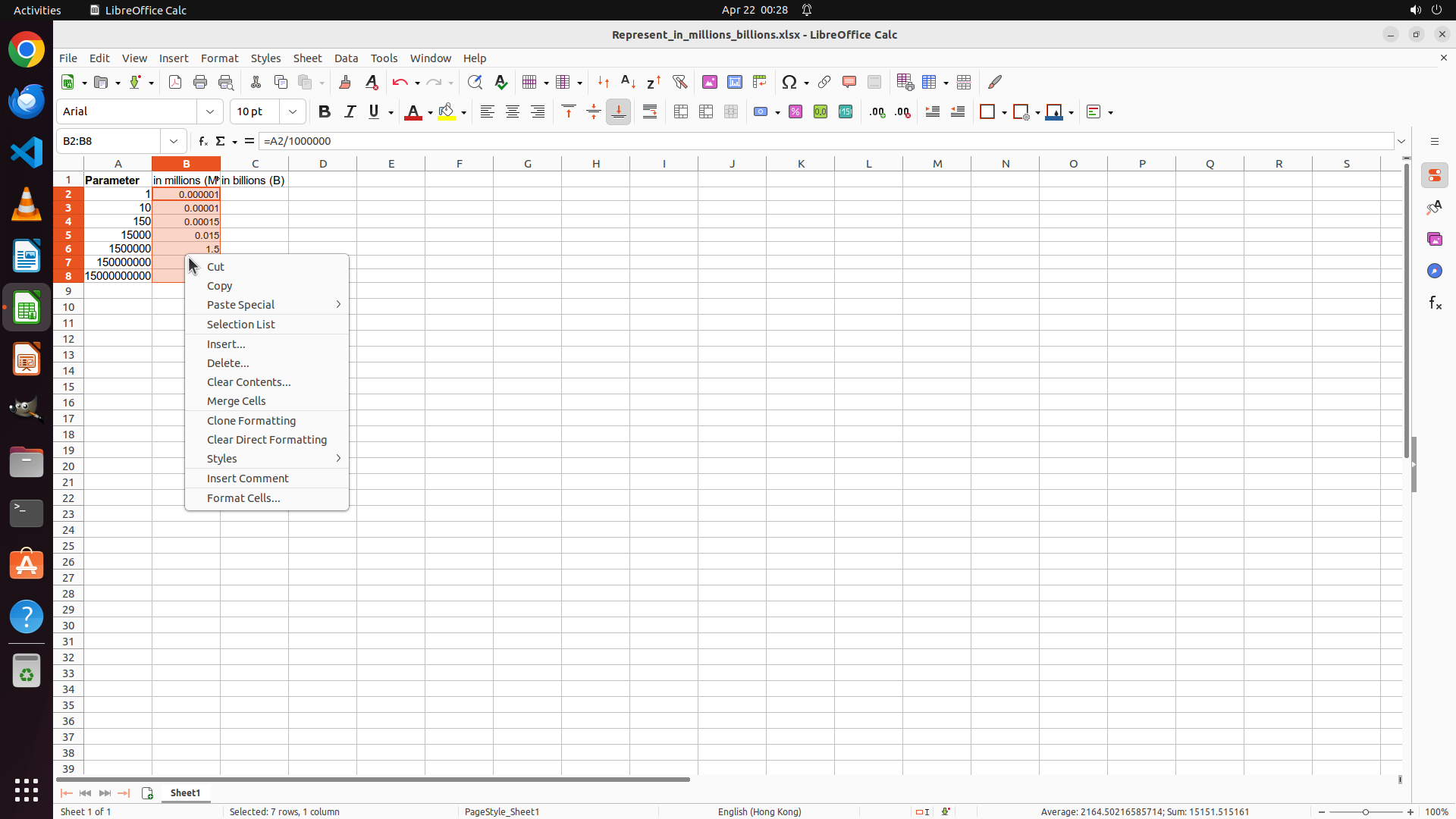Select Clear Direct Formatting entry
Image resolution: width=1456 pixels, height=819 pixels.
267,440
